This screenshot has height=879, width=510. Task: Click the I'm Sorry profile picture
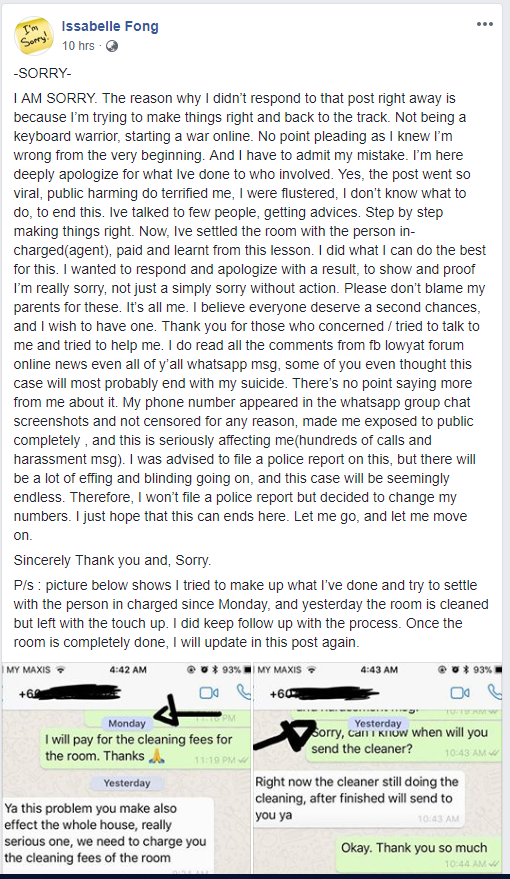[34, 36]
